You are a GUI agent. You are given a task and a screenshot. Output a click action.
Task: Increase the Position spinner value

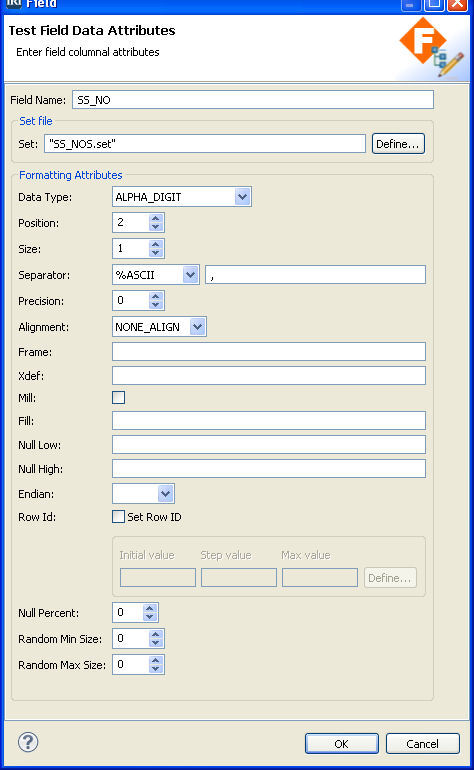pos(156,219)
